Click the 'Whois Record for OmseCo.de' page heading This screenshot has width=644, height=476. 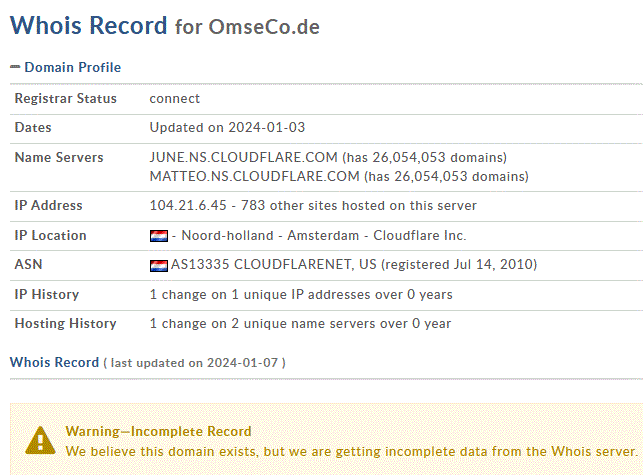[165, 26]
